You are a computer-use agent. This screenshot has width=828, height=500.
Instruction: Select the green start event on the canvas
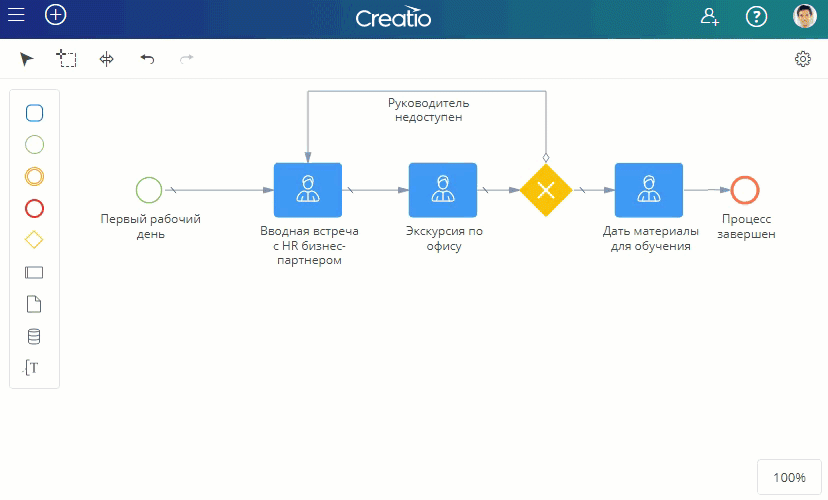(149, 190)
